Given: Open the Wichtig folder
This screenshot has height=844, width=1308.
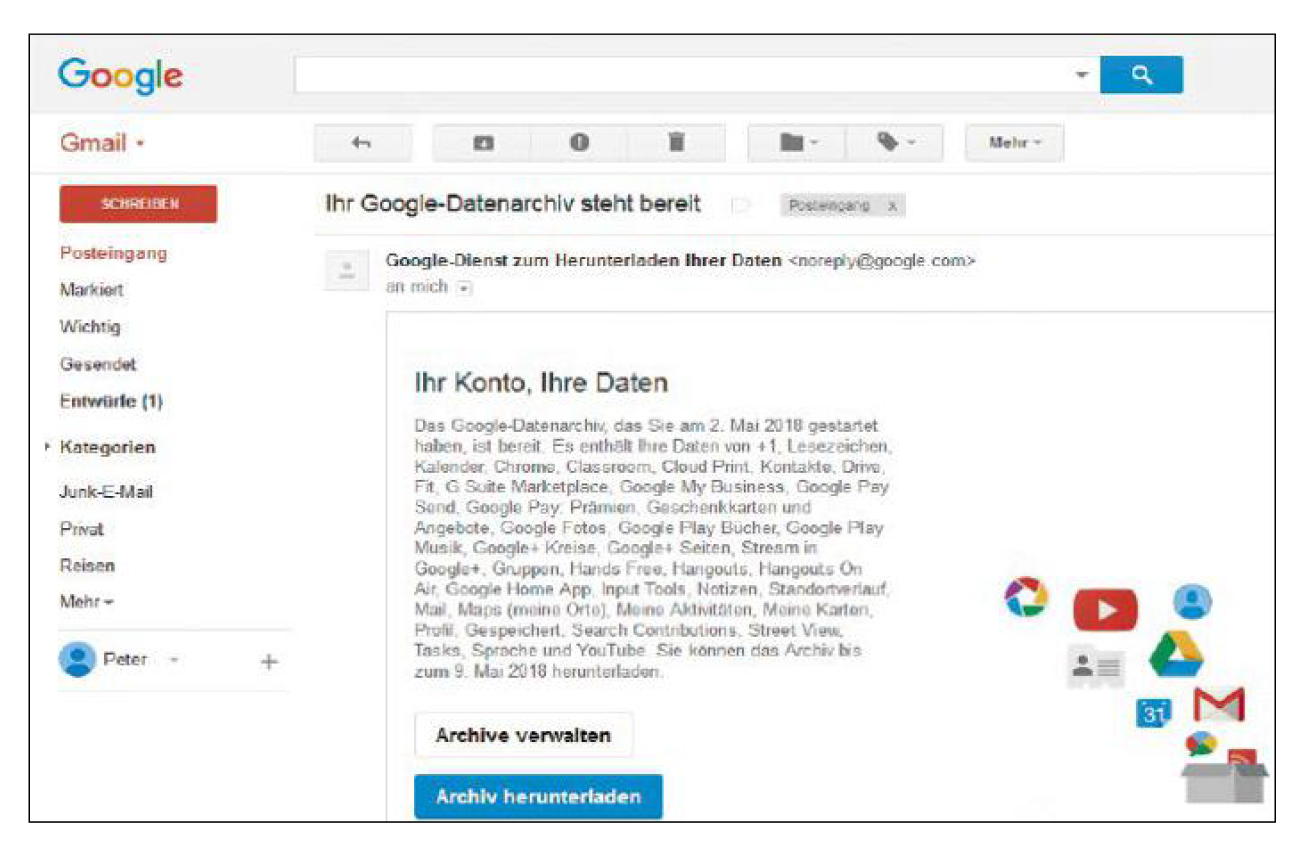Looking at the screenshot, I should point(90,327).
